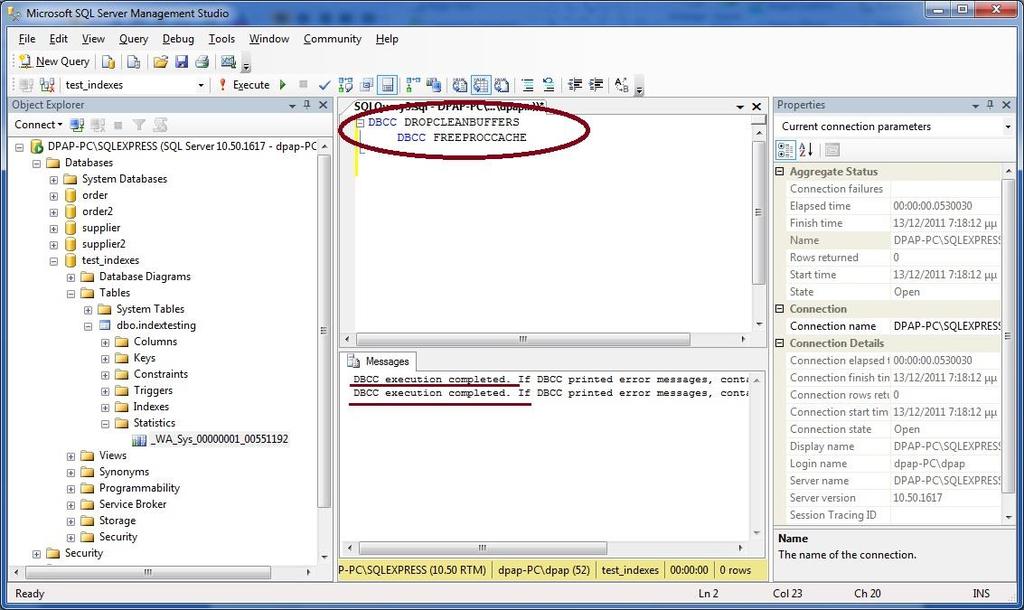1024x610 pixels.
Task: Display the estimated execution plan
Action: (x=345, y=85)
